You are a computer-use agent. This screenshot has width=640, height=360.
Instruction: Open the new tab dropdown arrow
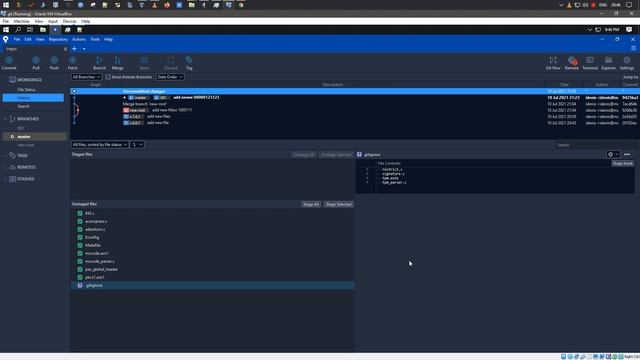pos(84,49)
